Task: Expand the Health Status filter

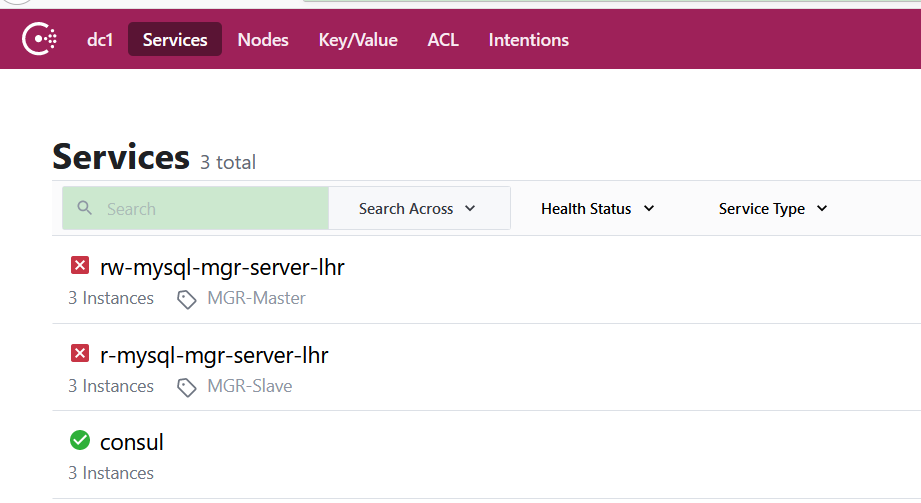Action: click(597, 209)
